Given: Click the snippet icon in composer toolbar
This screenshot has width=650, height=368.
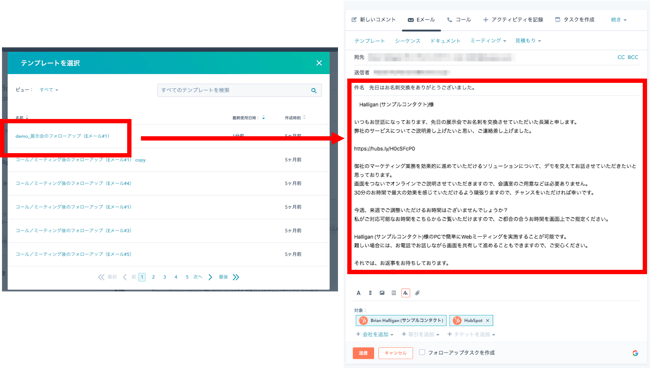Looking at the screenshot, I should click(393, 293).
